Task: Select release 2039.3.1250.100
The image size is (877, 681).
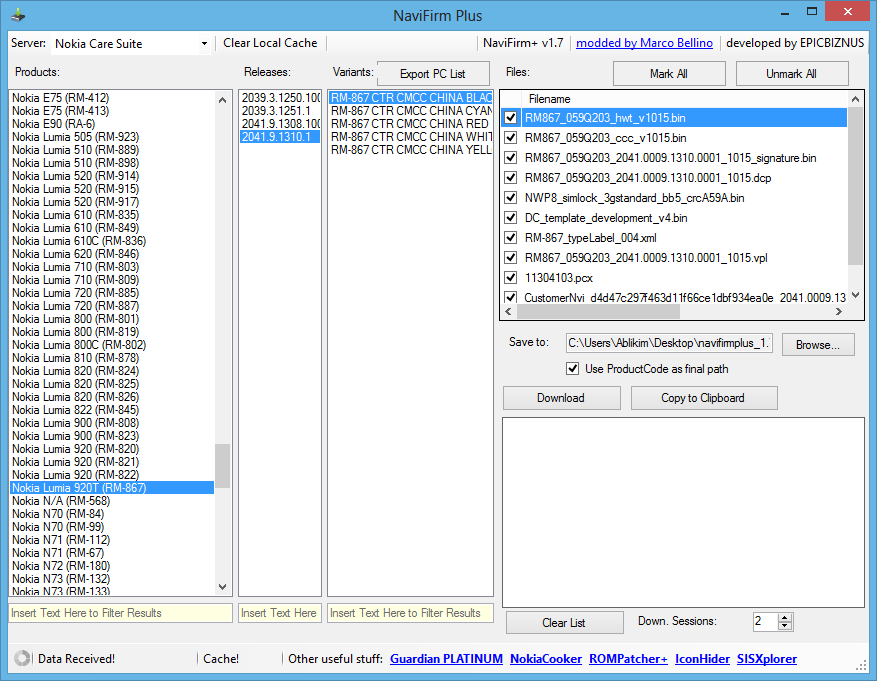Action: 280,98
